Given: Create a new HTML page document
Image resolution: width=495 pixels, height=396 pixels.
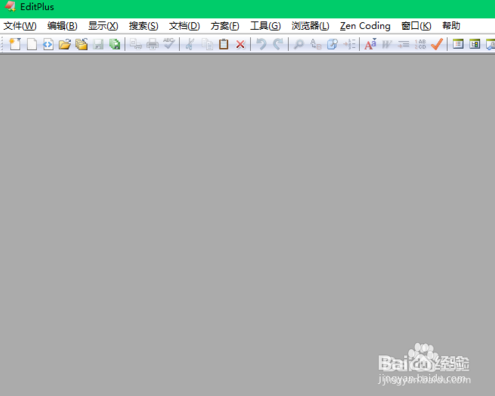Looking at the screenshot, I should tap(48, 44).
